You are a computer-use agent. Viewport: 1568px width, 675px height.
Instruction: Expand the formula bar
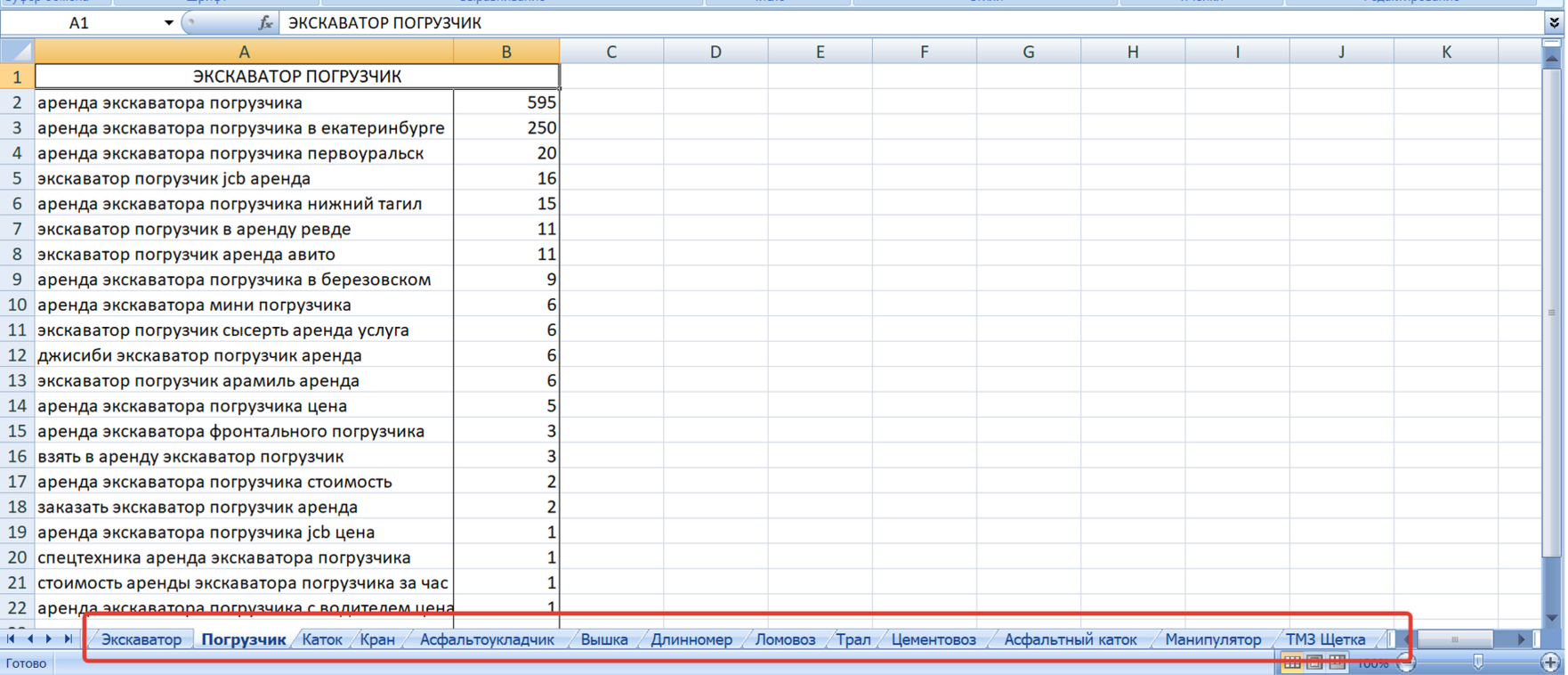click(x=1554, y=23)
